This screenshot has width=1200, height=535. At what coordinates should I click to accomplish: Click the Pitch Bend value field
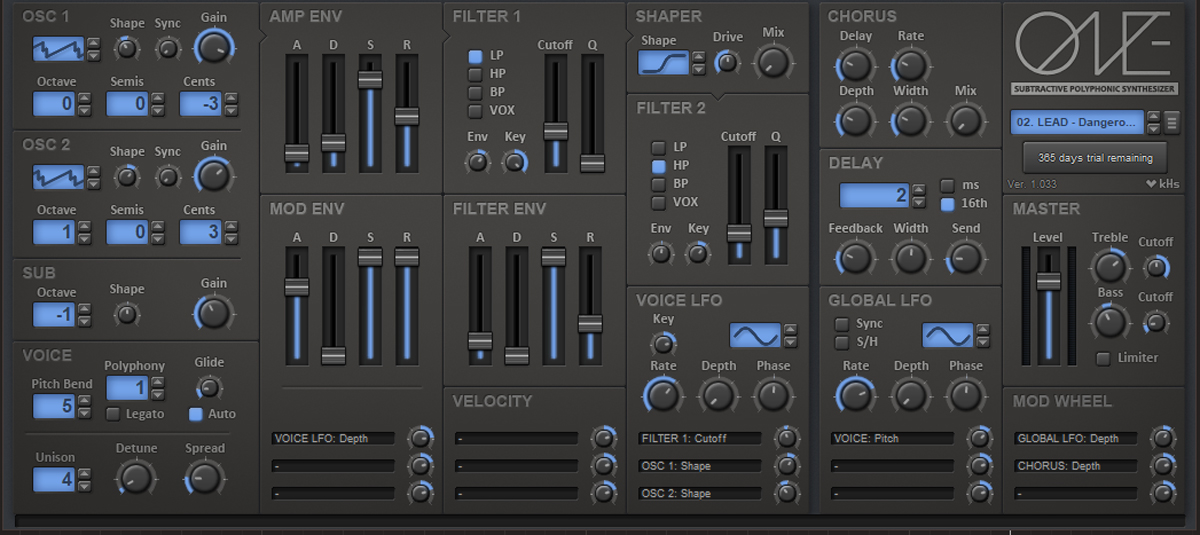click(54, 406)
